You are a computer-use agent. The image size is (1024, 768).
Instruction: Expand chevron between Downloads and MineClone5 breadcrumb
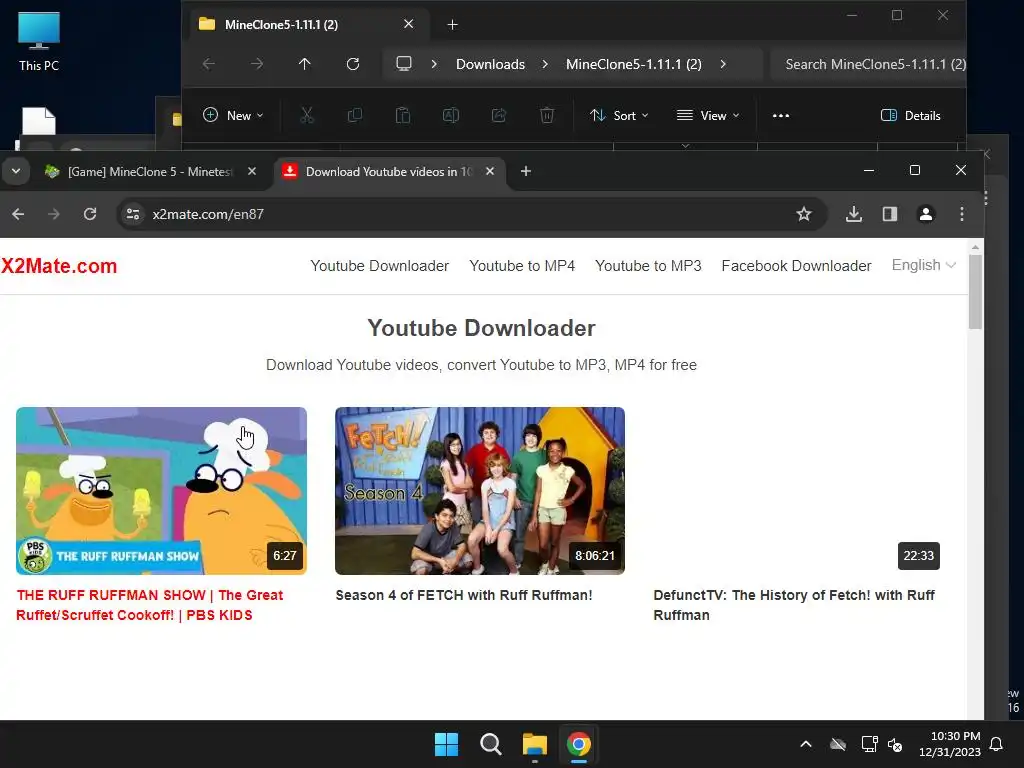pyautogui.click(x=545, y=64)
